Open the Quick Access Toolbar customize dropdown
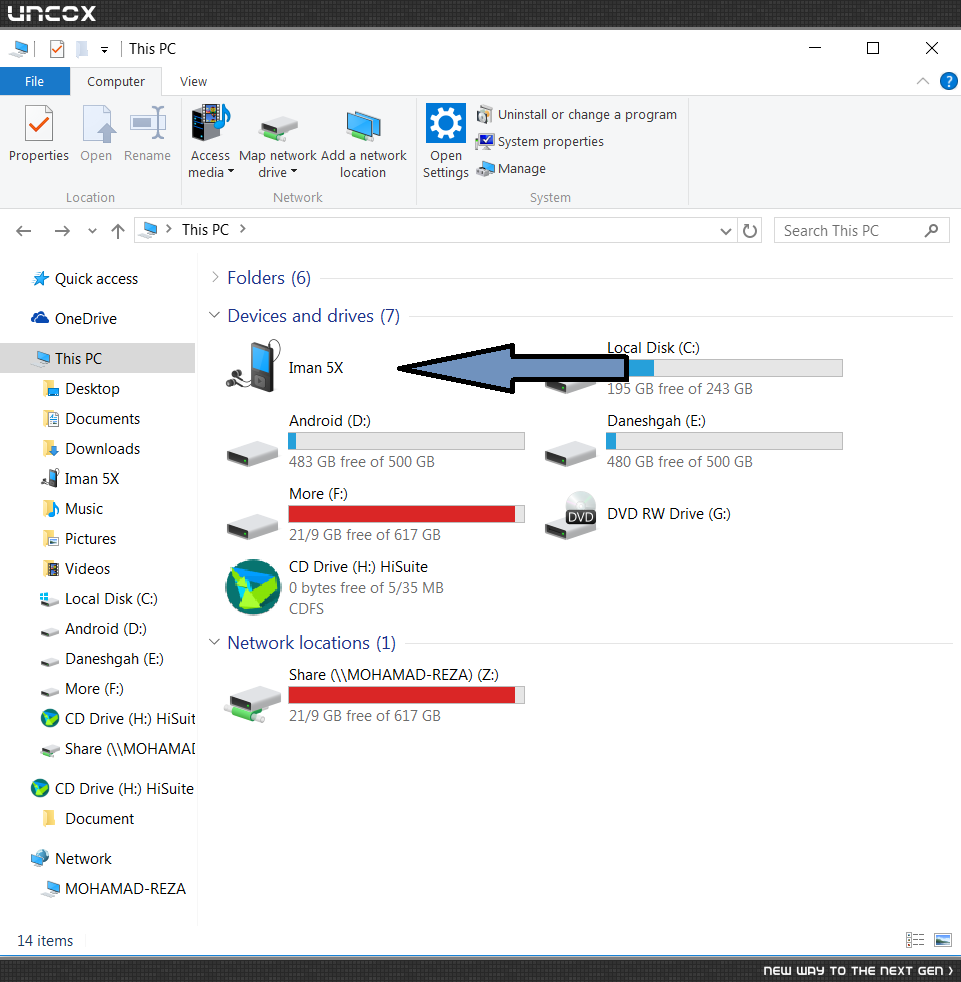This screenshot has width=961, height=982. click(105, 49)
